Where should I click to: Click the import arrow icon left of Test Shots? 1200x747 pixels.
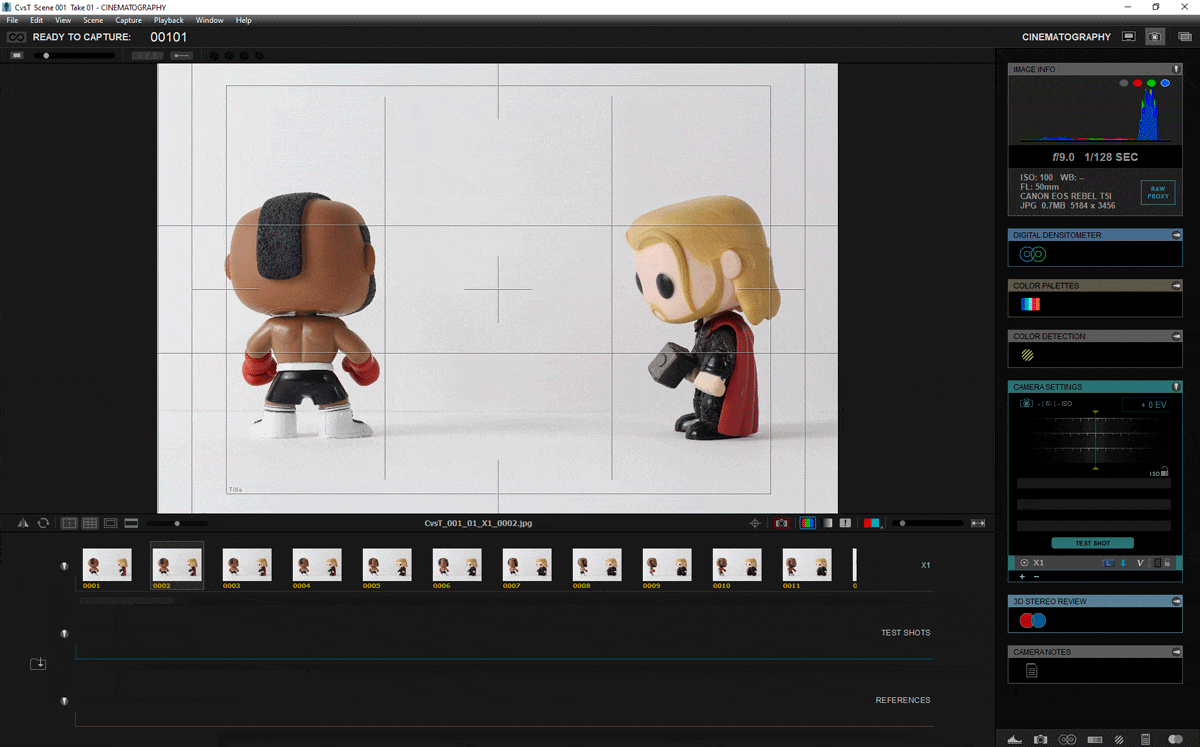(x=38, y=663)
